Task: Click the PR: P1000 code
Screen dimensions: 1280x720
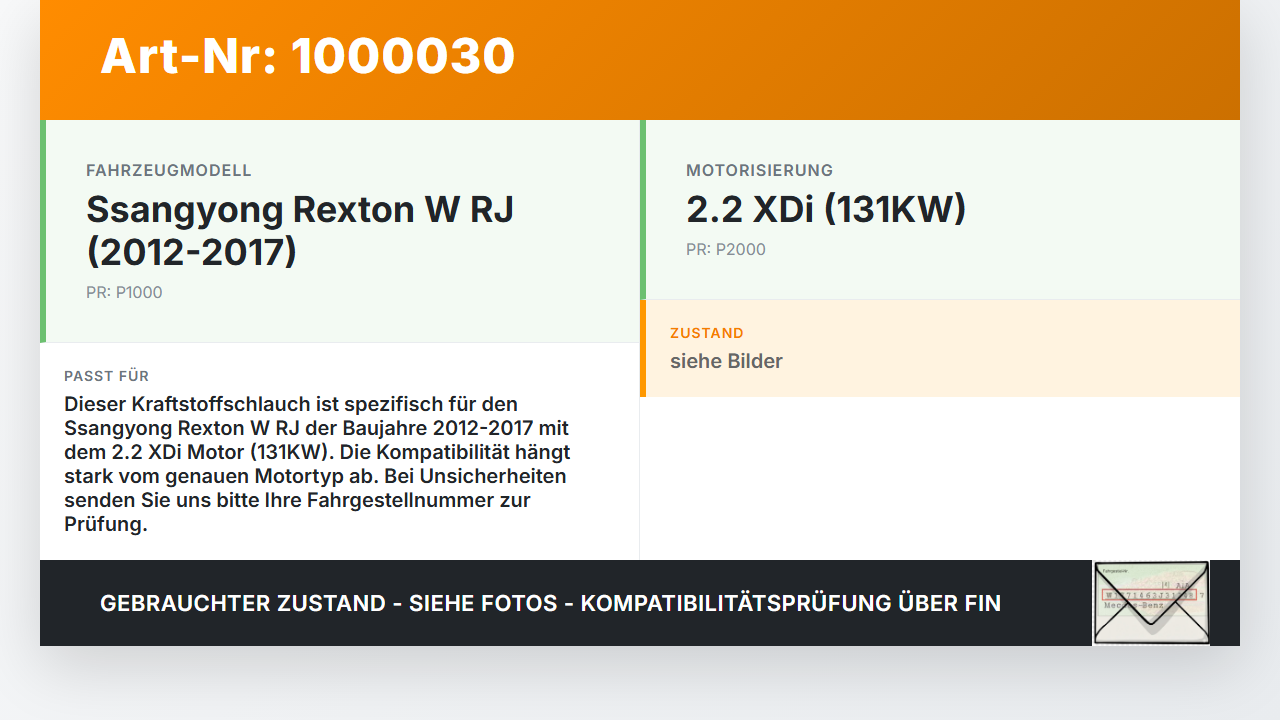Action: click(124, 293)
